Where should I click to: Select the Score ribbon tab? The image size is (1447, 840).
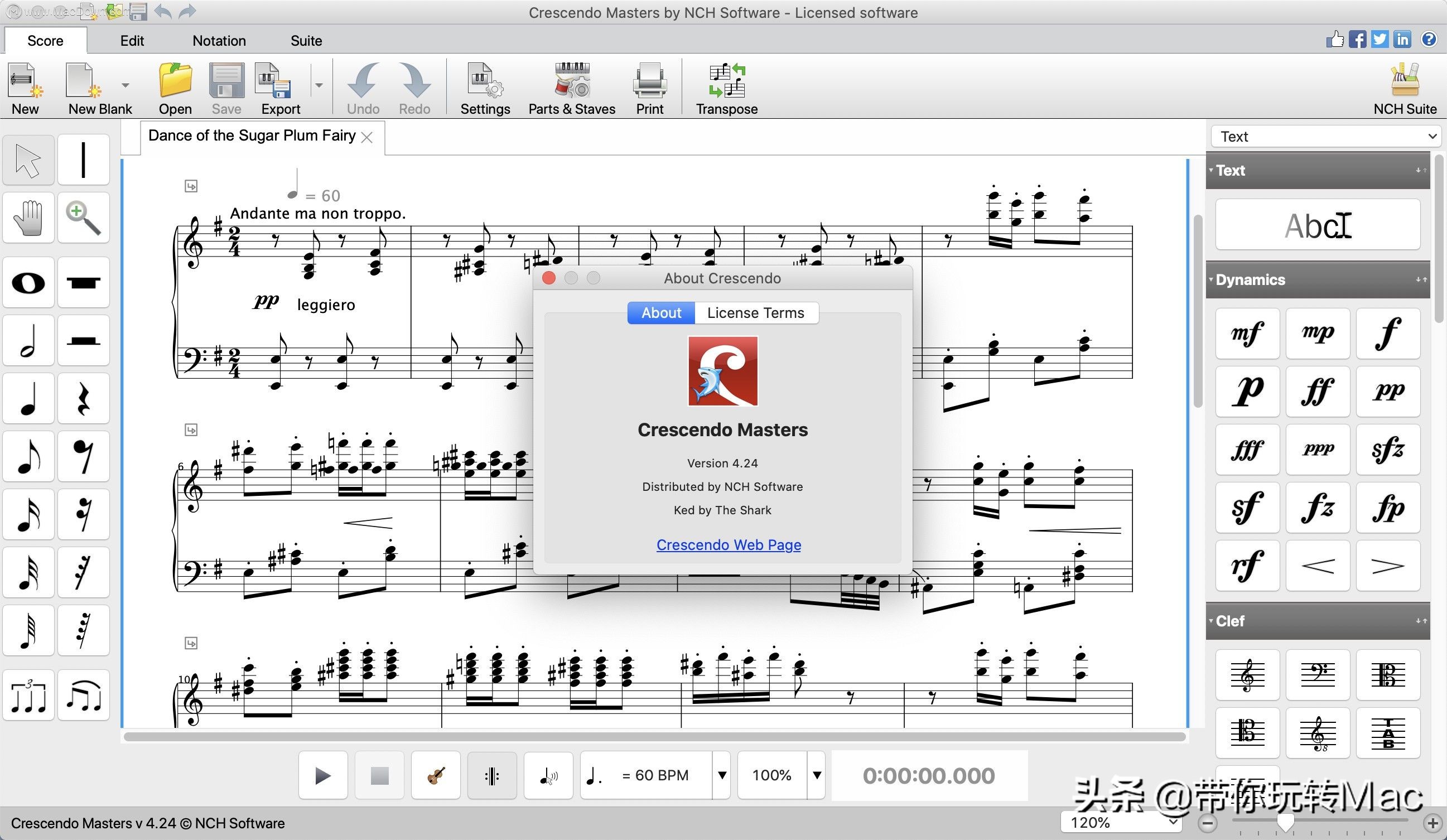[x=45, y=41]
